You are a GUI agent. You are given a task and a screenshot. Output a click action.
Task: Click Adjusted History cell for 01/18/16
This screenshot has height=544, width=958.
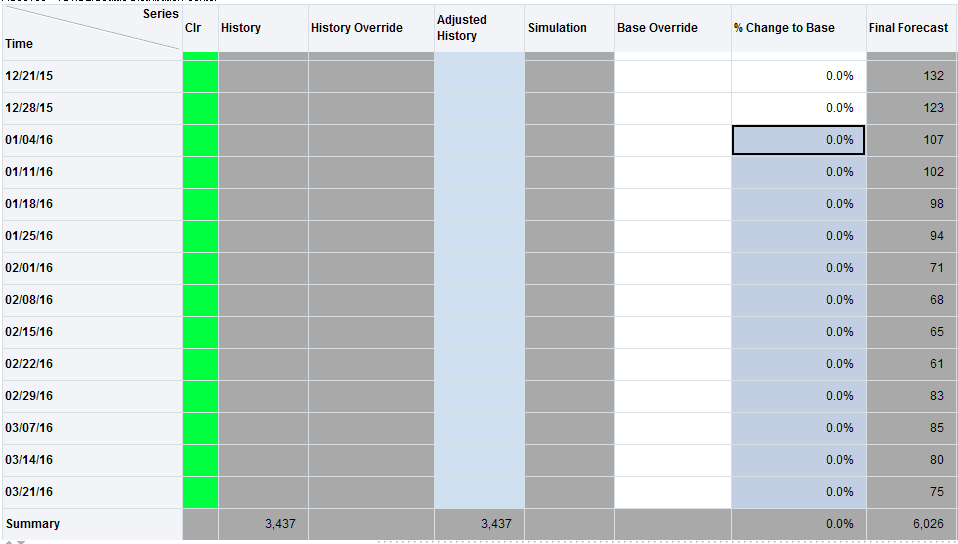(480, 204)
